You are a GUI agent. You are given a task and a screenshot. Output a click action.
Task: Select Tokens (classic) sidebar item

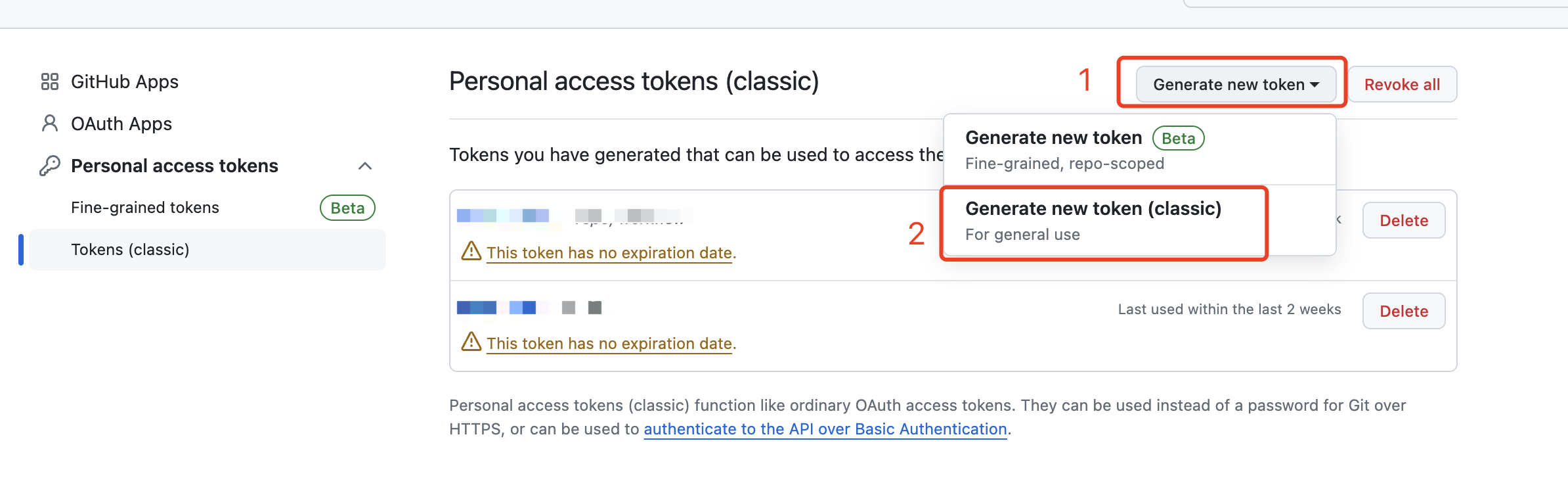tap(207, 250)
